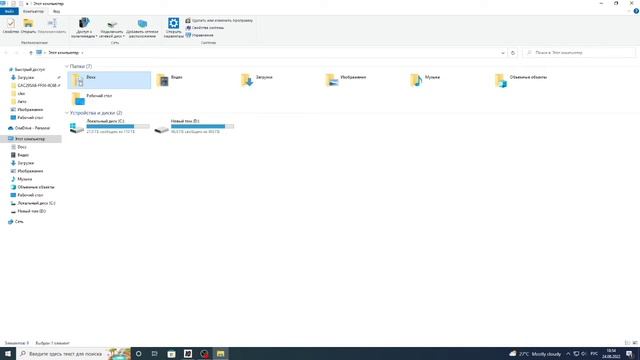This screenshot has width=640, height=360.
Task: Click the blue Help question-mark icon
Action: coord(636,11)
